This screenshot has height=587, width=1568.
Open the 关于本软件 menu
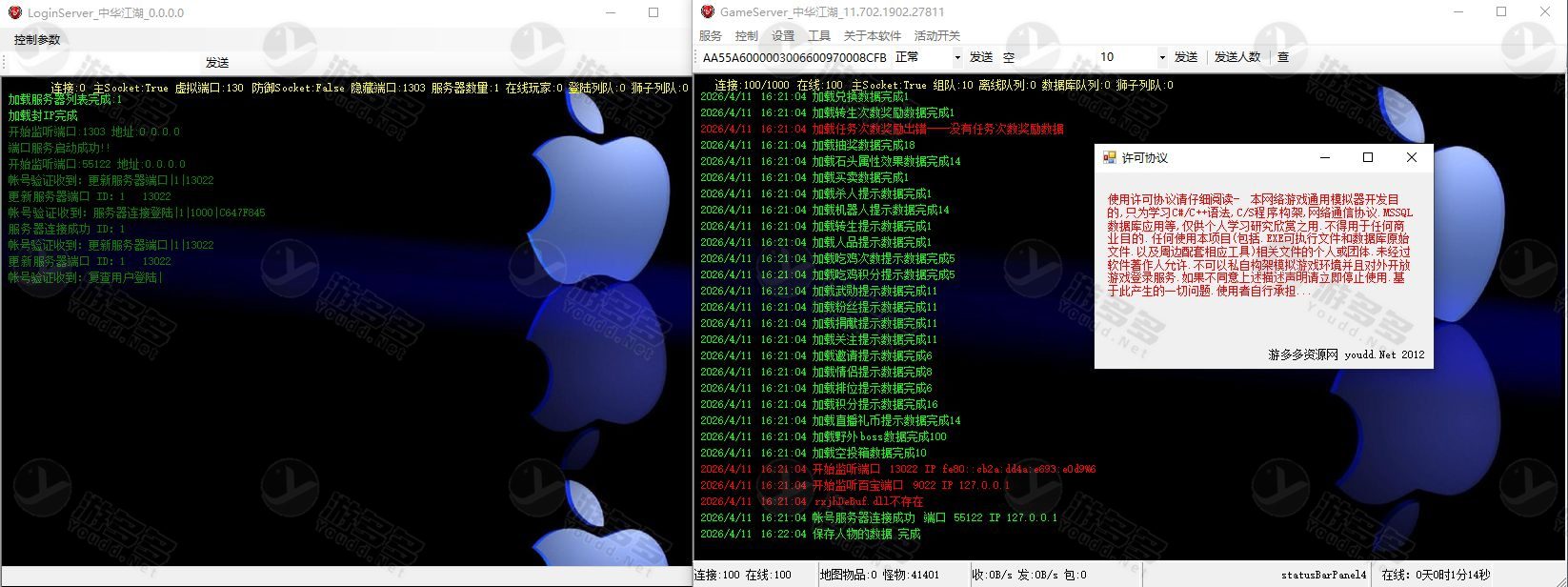[872, 36]
